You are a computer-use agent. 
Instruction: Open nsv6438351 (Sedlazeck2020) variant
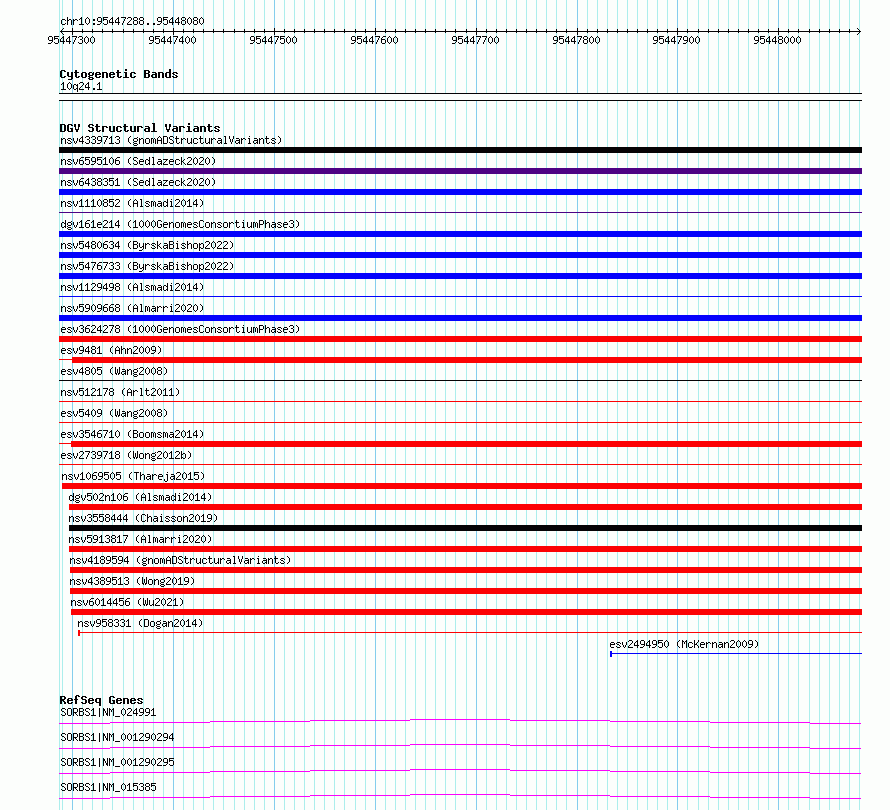pos(138,182)
